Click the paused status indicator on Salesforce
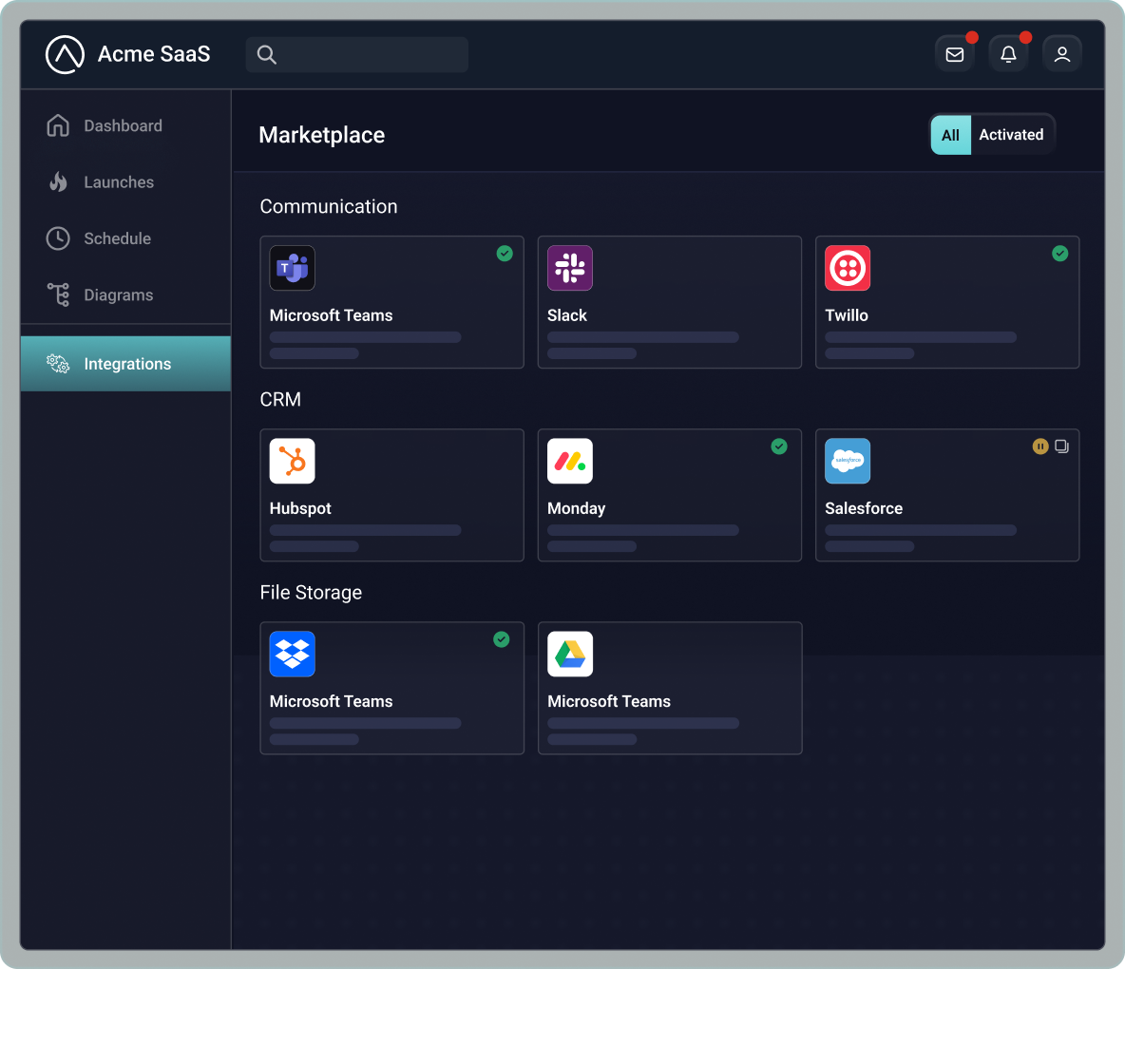This screenshot has width=1125, height=1064. tap(1040, 446)
